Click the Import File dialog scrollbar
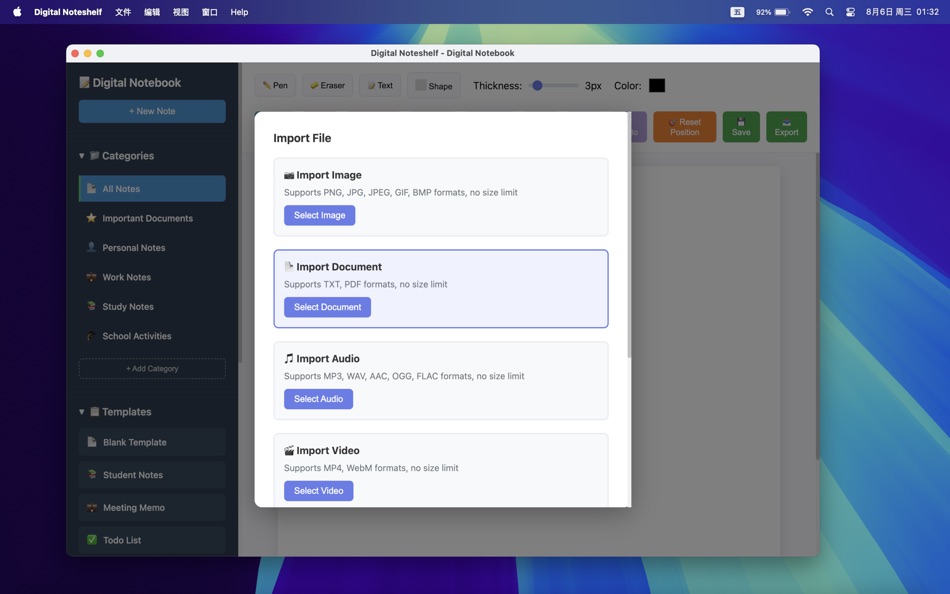The image size is (950, 594). pos(629,235)
